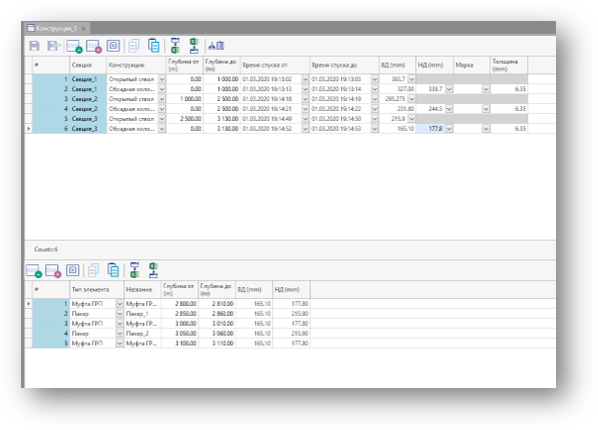Image resolution: width=598 pixels, height=430 pixels.
Task: Click the Save As export icon
Action: click(53, 46)
